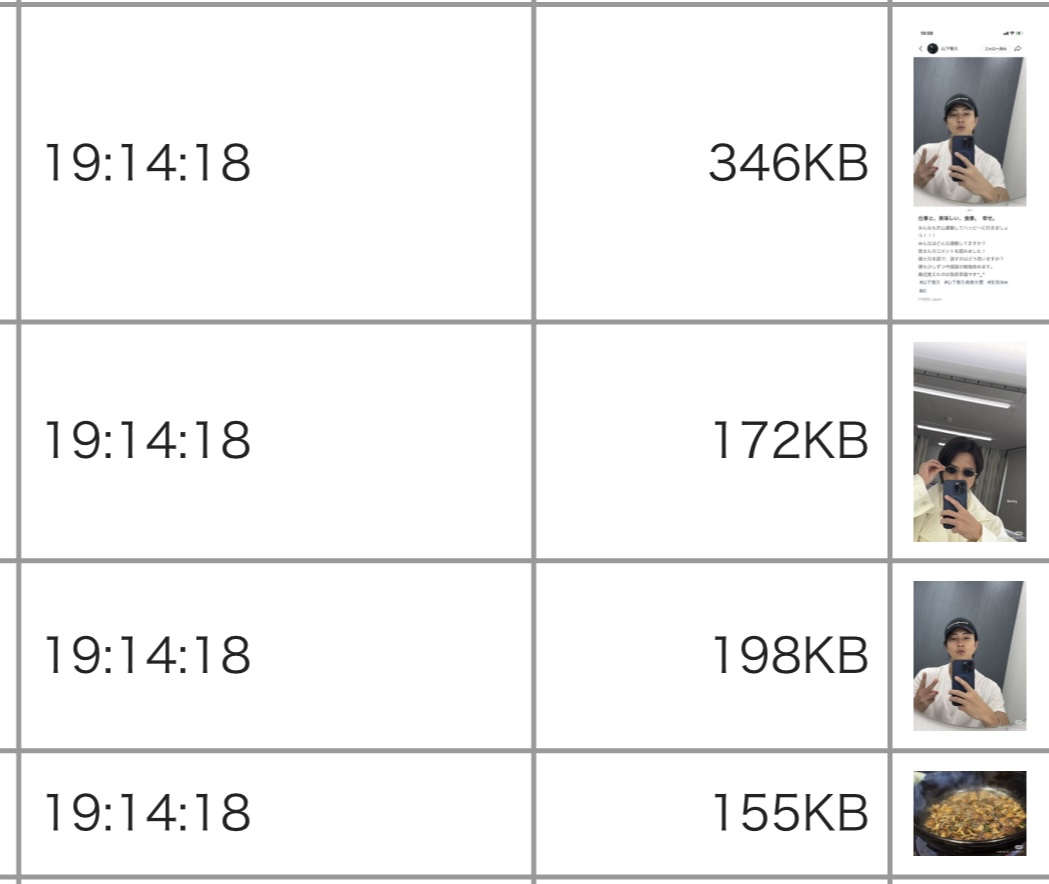Screen dimensions: 1049x884
Task: Open the 155KB food dish thumbnail
Action: point(969,813)
